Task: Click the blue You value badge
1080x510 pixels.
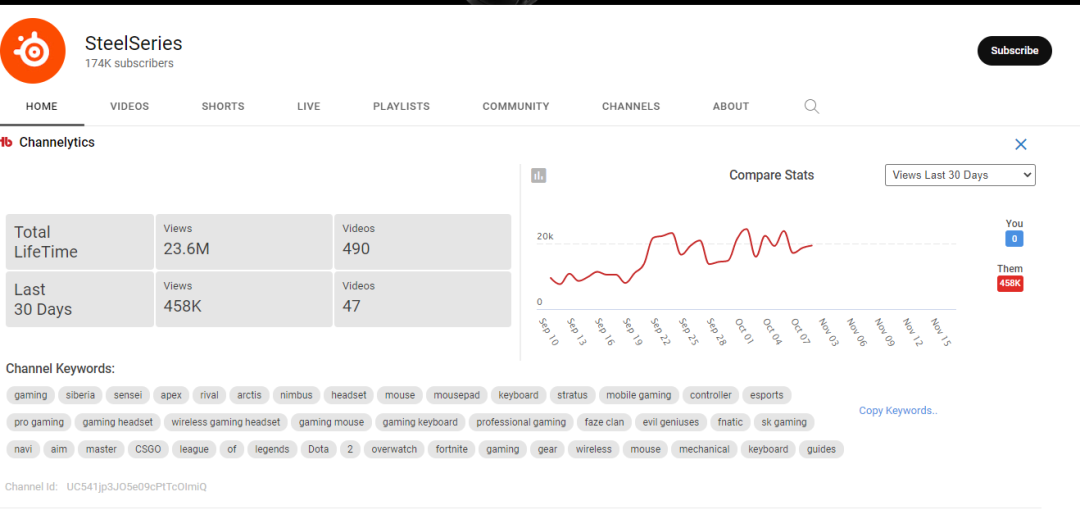Action: (1014, 239)
